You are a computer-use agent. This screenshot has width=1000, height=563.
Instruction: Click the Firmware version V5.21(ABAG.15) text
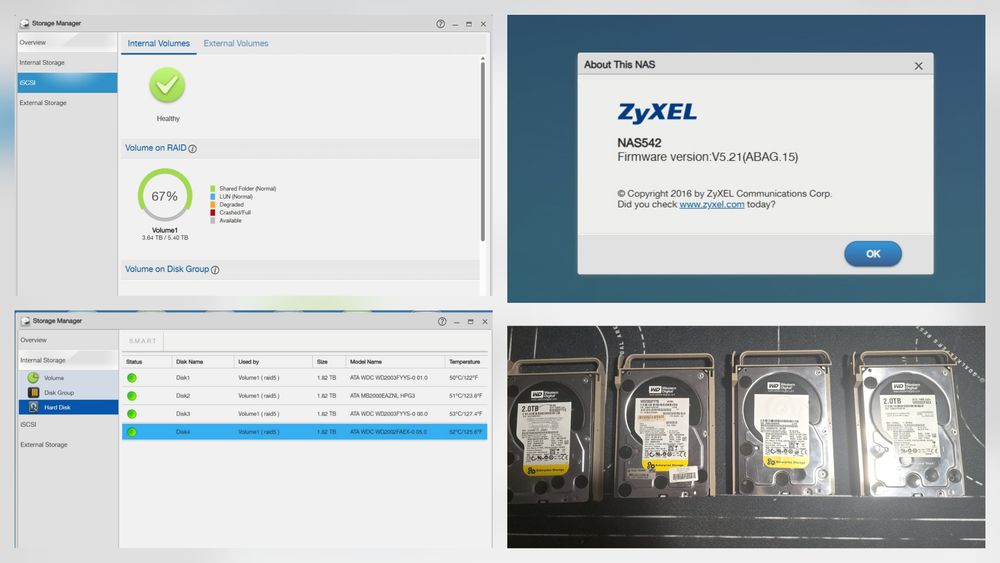coord(707,157)
